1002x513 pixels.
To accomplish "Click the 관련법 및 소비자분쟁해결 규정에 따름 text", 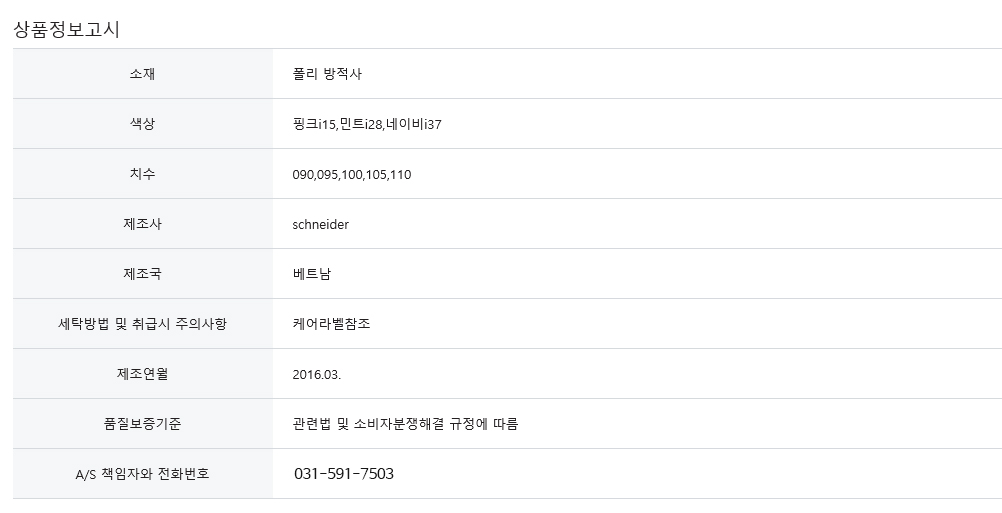I will [x=405, y=424].
